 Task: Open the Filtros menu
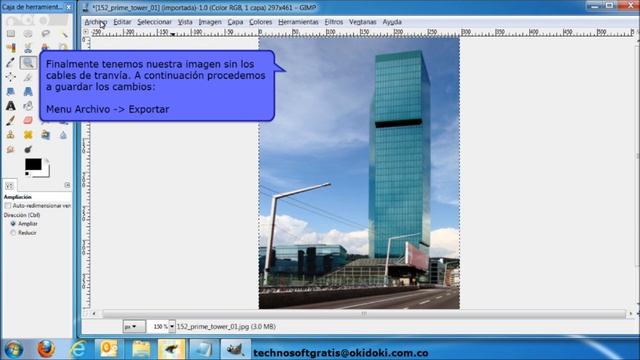pyautogui.click(x=334, y=22)
